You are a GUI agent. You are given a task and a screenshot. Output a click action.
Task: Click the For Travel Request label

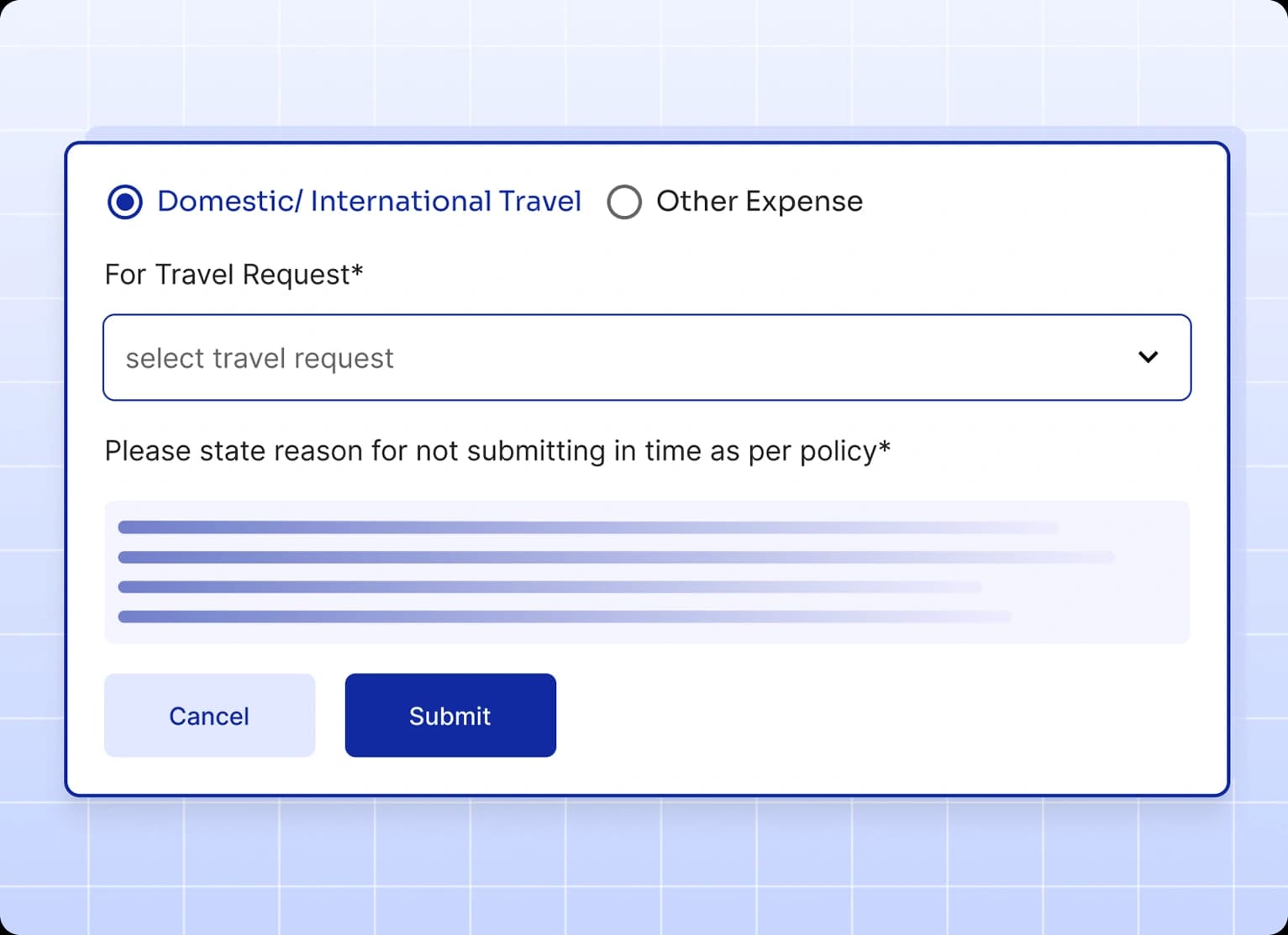(x=233, y=274)
